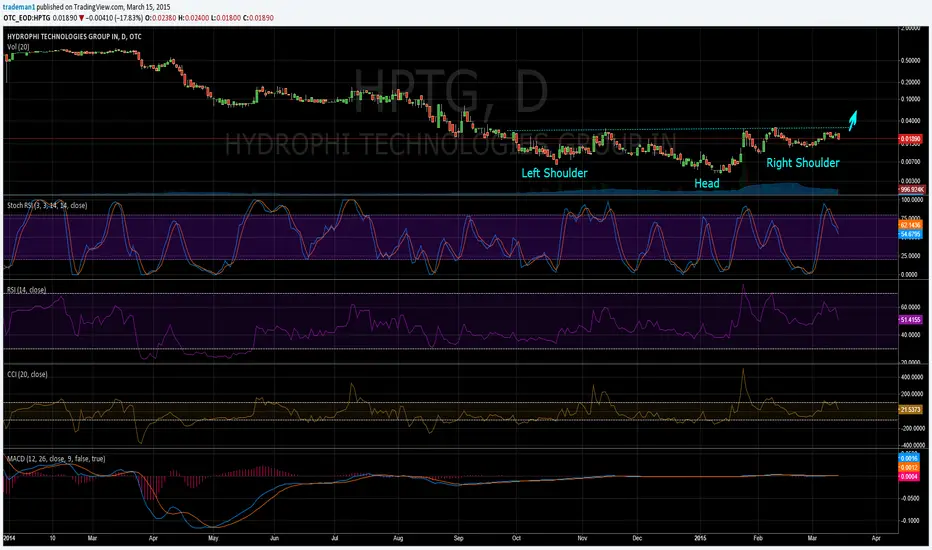This screenshot has height=550, width=932.
Task: Click the 0.50000 price axis label
Action: 911,61
